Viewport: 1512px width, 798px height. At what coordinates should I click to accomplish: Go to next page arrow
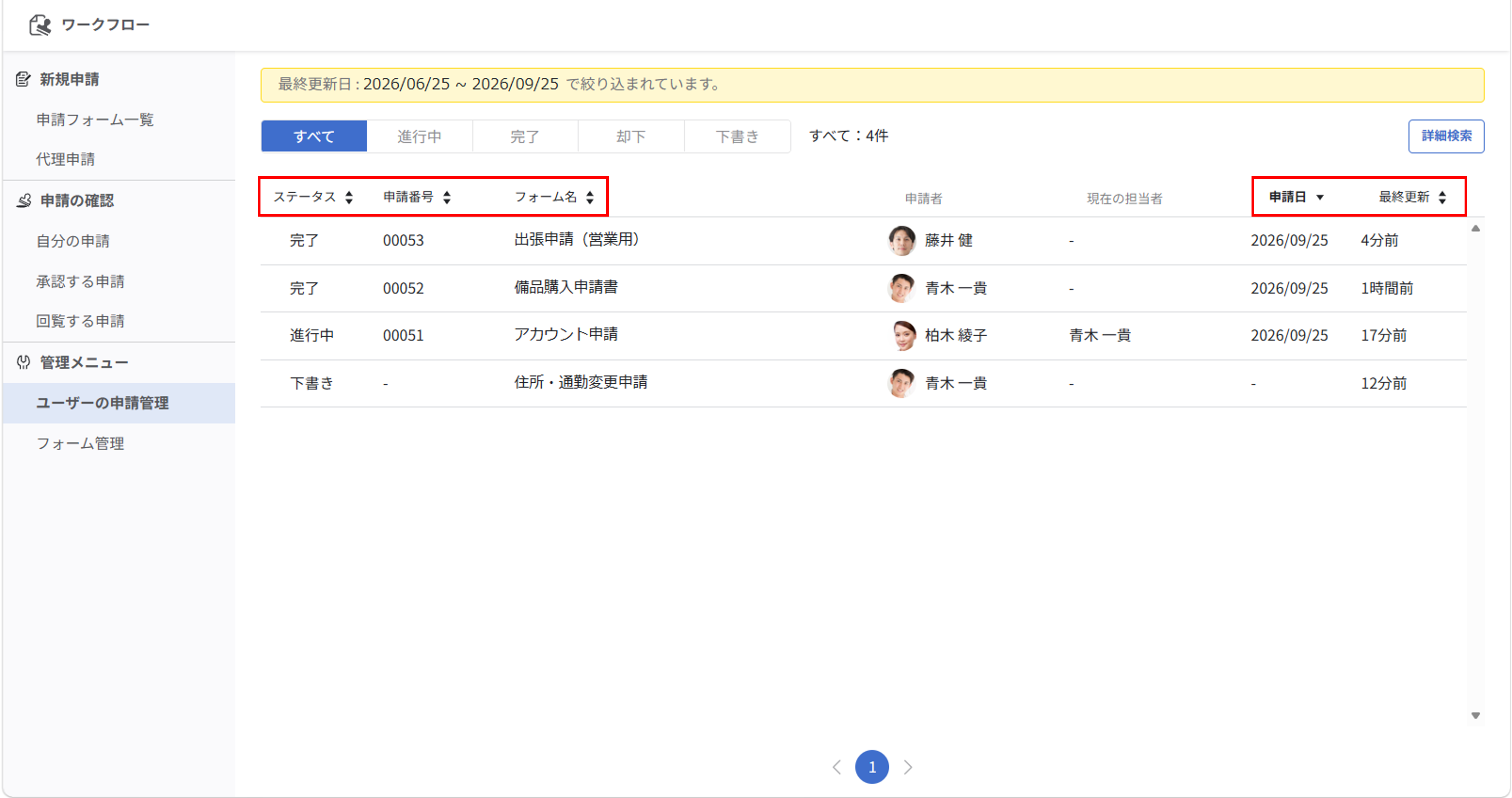coord(908,767)
